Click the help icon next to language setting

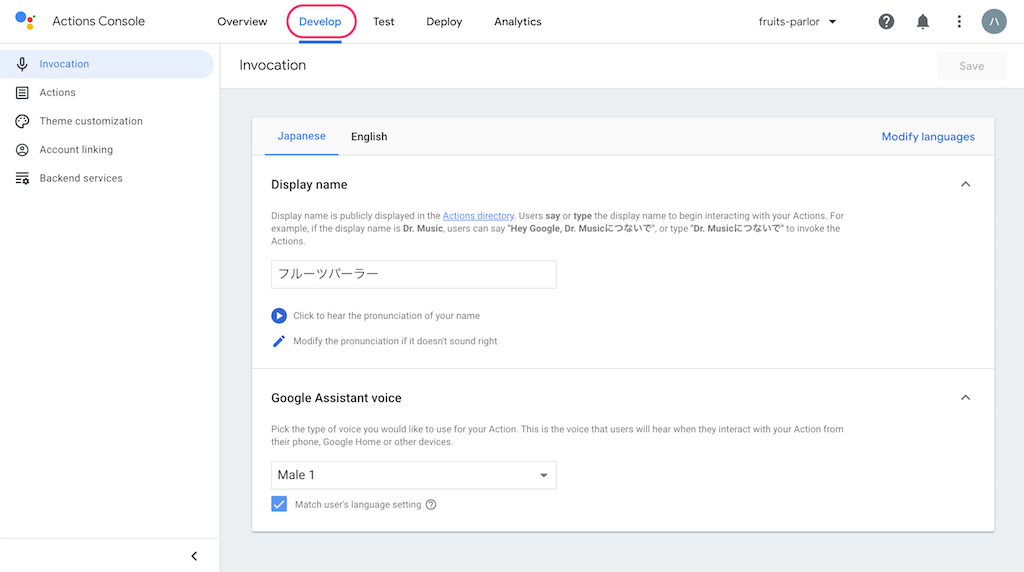click(x=431, y=505)
